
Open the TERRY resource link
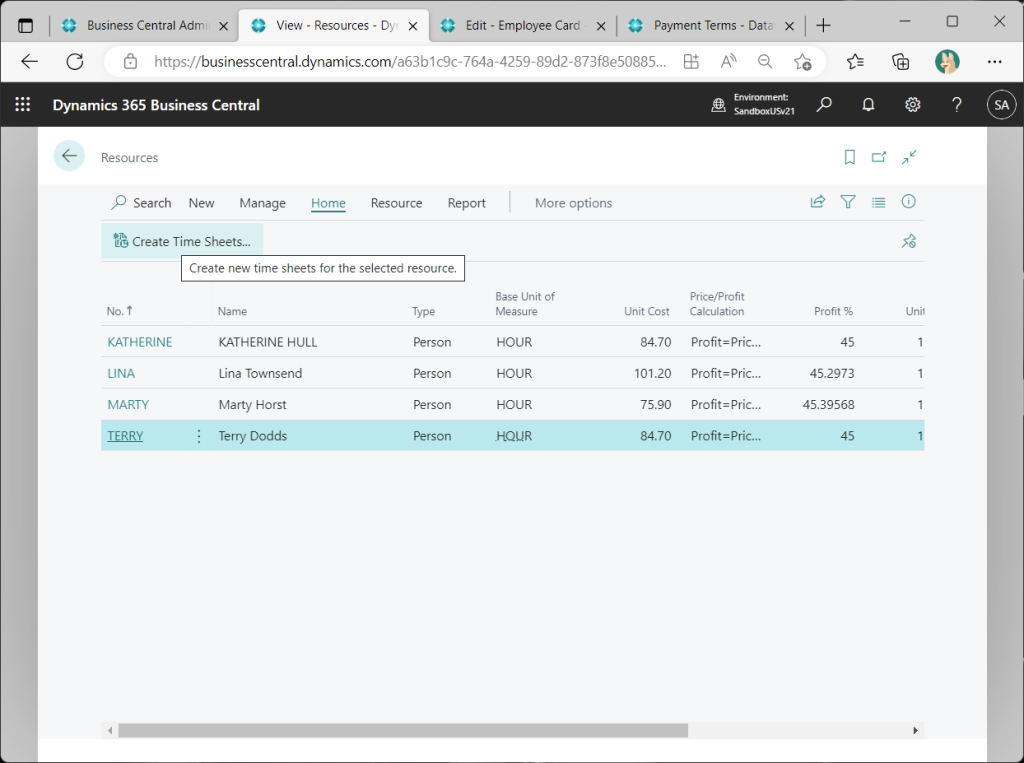pyautogui.click(x=125, y=436)
